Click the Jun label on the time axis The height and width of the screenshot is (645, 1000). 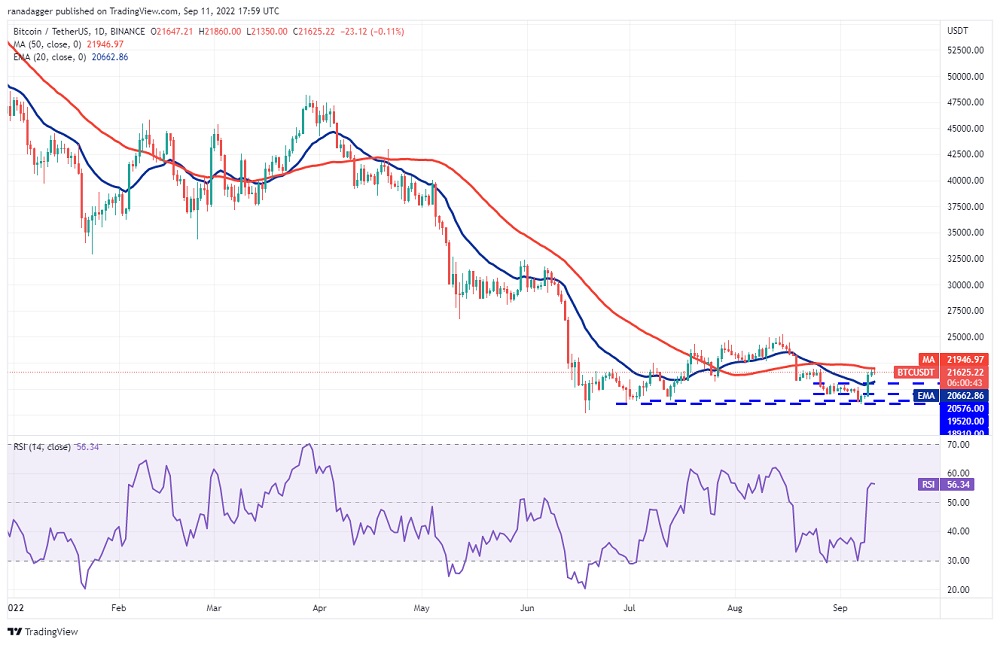pos(526,606)
